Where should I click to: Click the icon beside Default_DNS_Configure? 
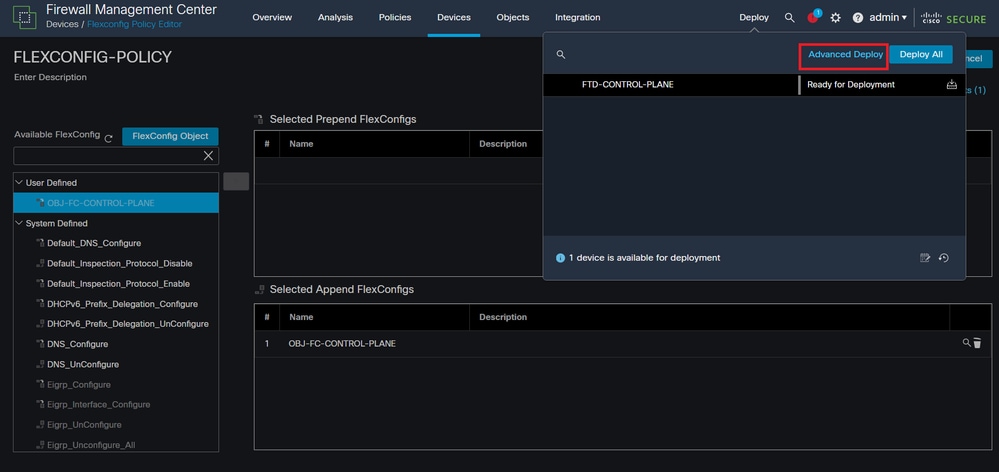click(x=40, y=243)
